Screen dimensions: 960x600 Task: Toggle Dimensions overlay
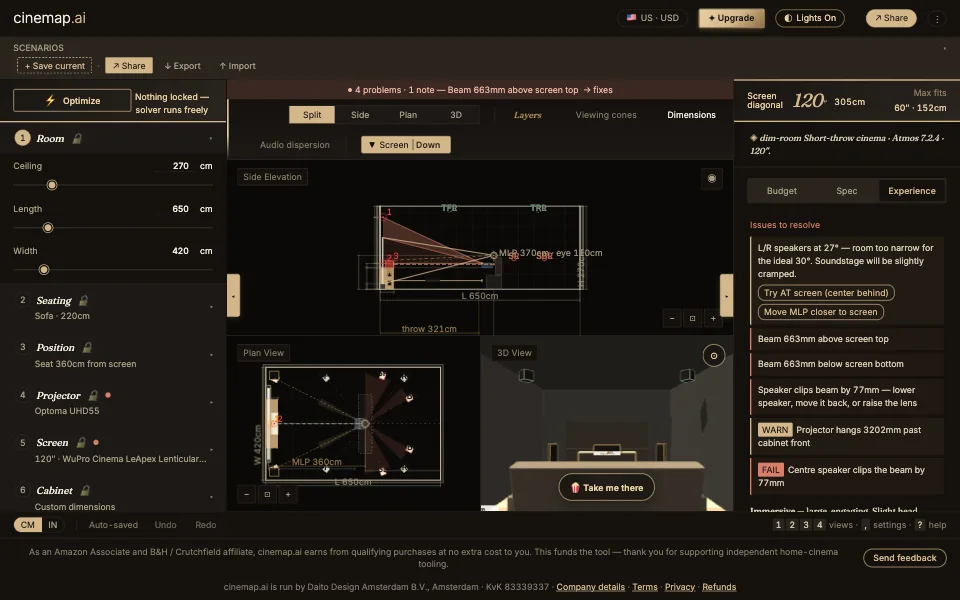click(691, 114)
